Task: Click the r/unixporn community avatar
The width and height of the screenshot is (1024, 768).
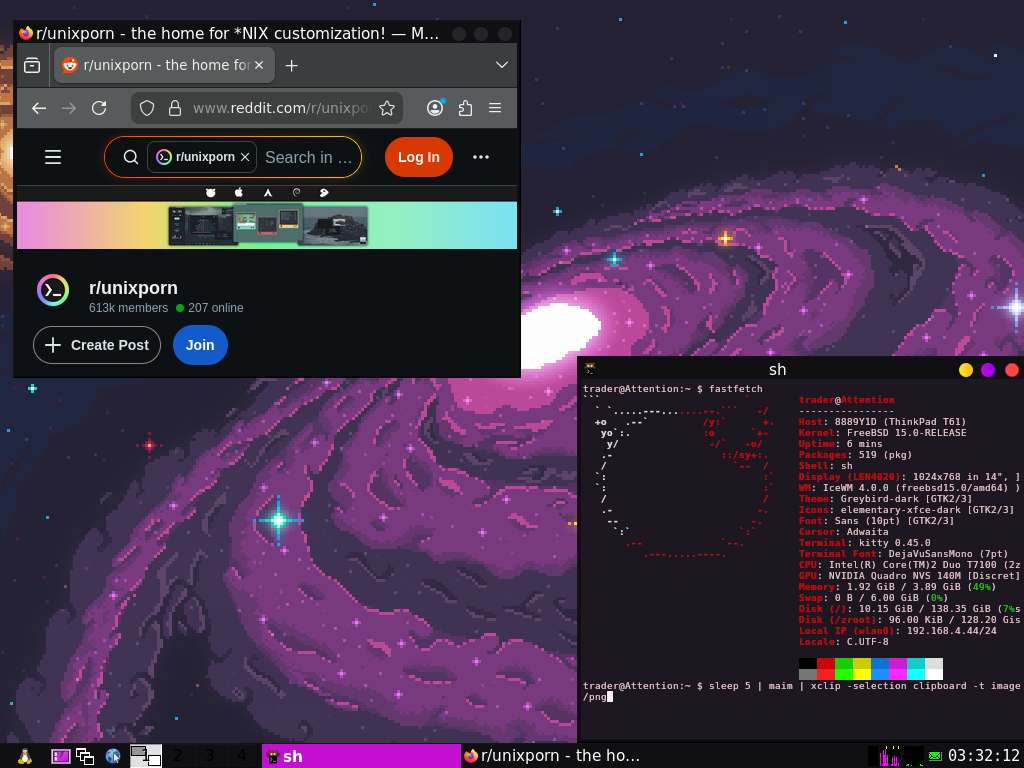Action: tap(53, 291)
